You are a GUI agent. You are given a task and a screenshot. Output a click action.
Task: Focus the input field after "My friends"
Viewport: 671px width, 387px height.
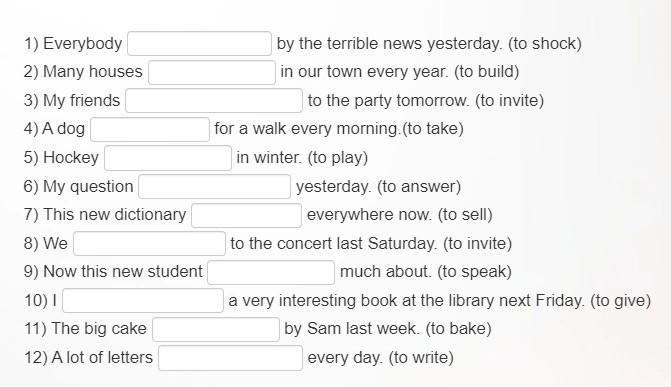(214, 101)
